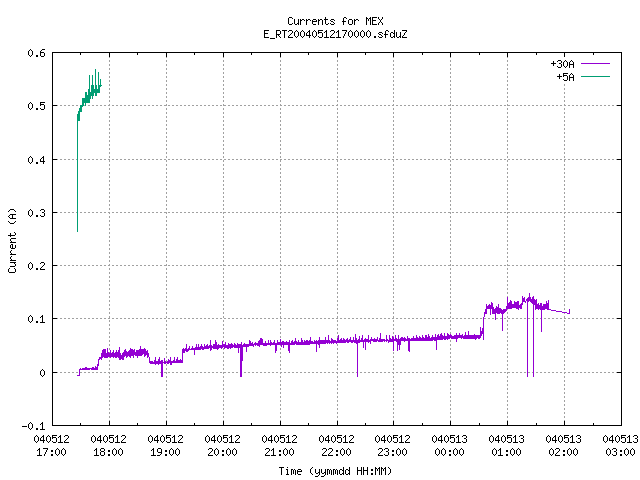Click the x-axis label 'Time (yymmdd HH:MM)'
This screenshot has height=480, width=640.
click(x=335, y=471)
